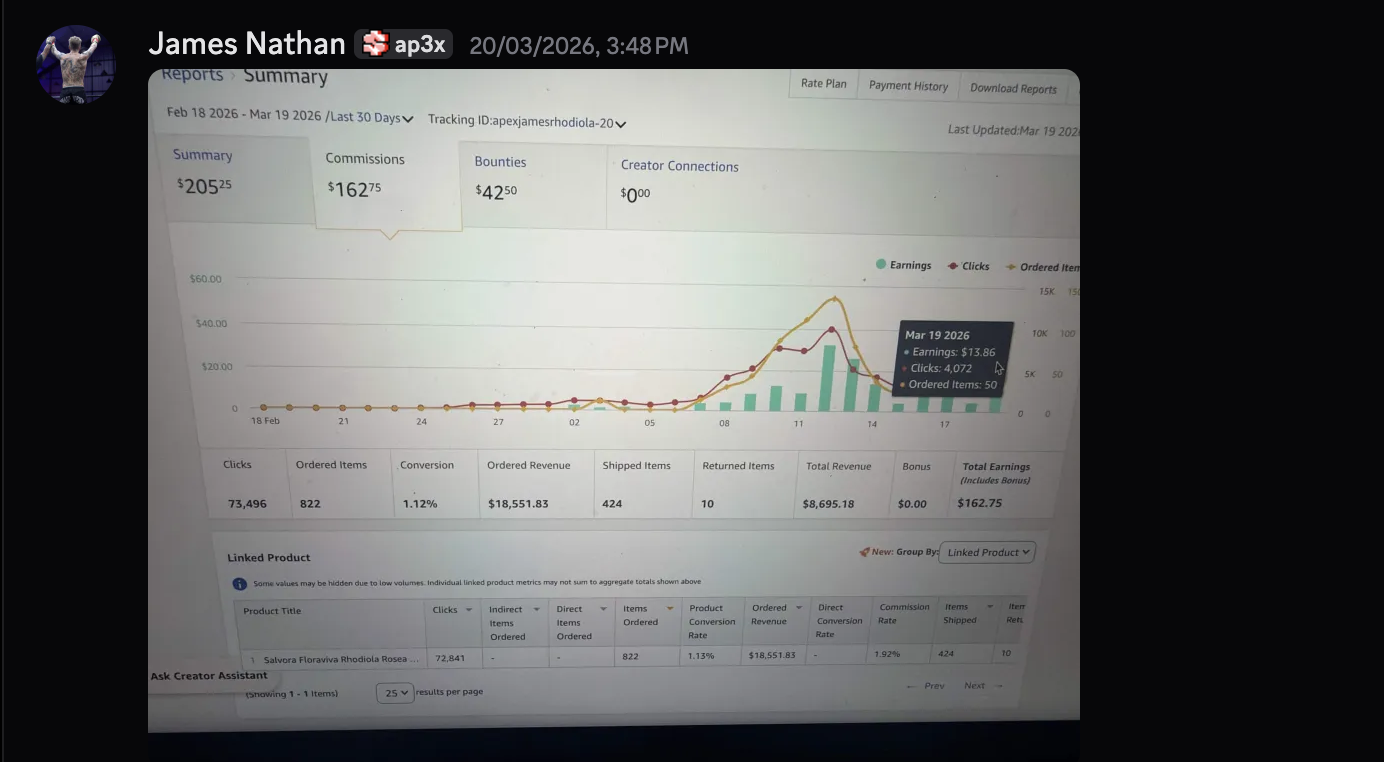Click the Linked Product section heading
Screen dimensions: 1384x762
pos(269,558)
